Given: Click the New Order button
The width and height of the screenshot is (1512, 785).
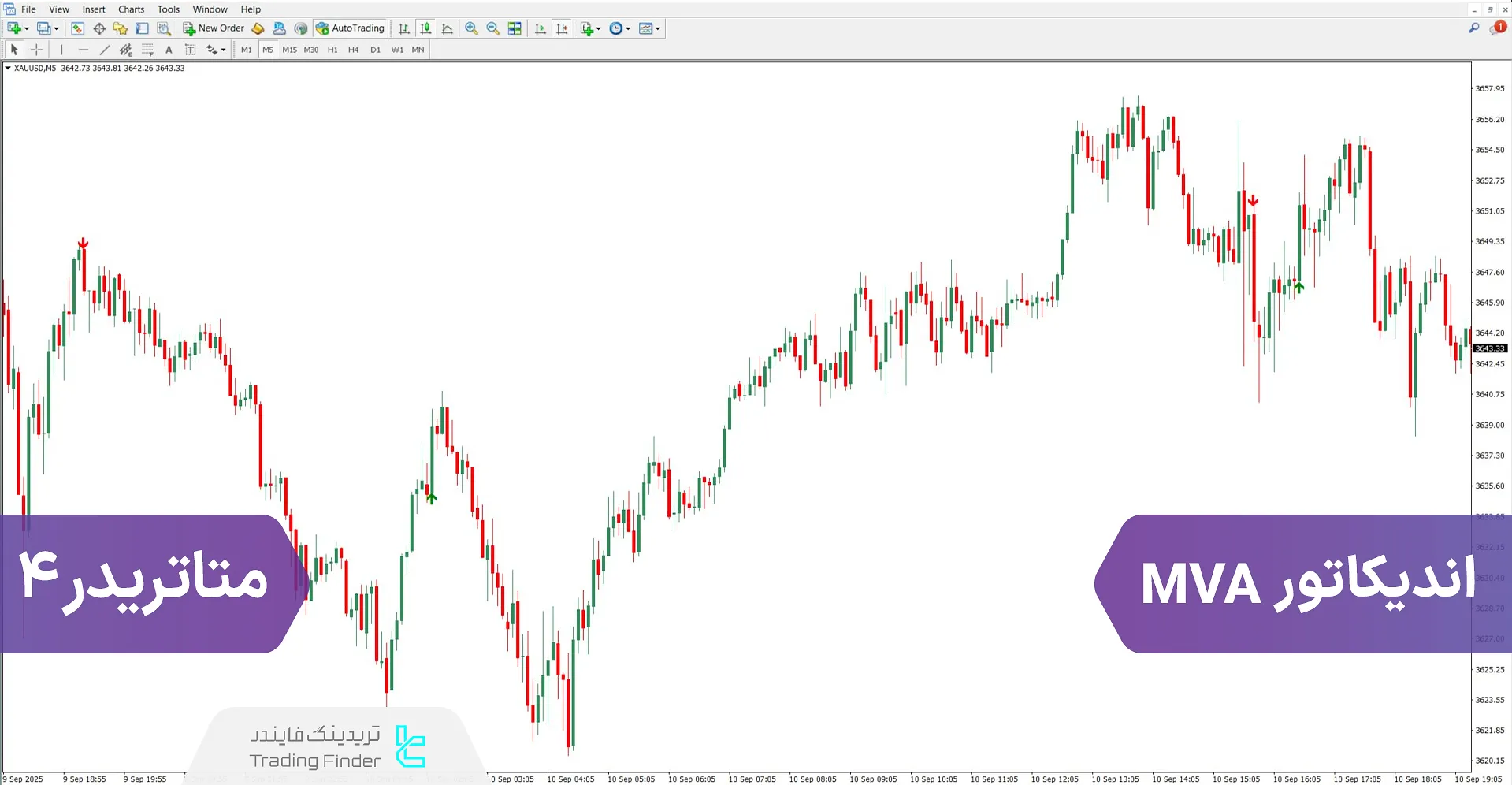Looking at the screenshot, I should click(214, 28).
